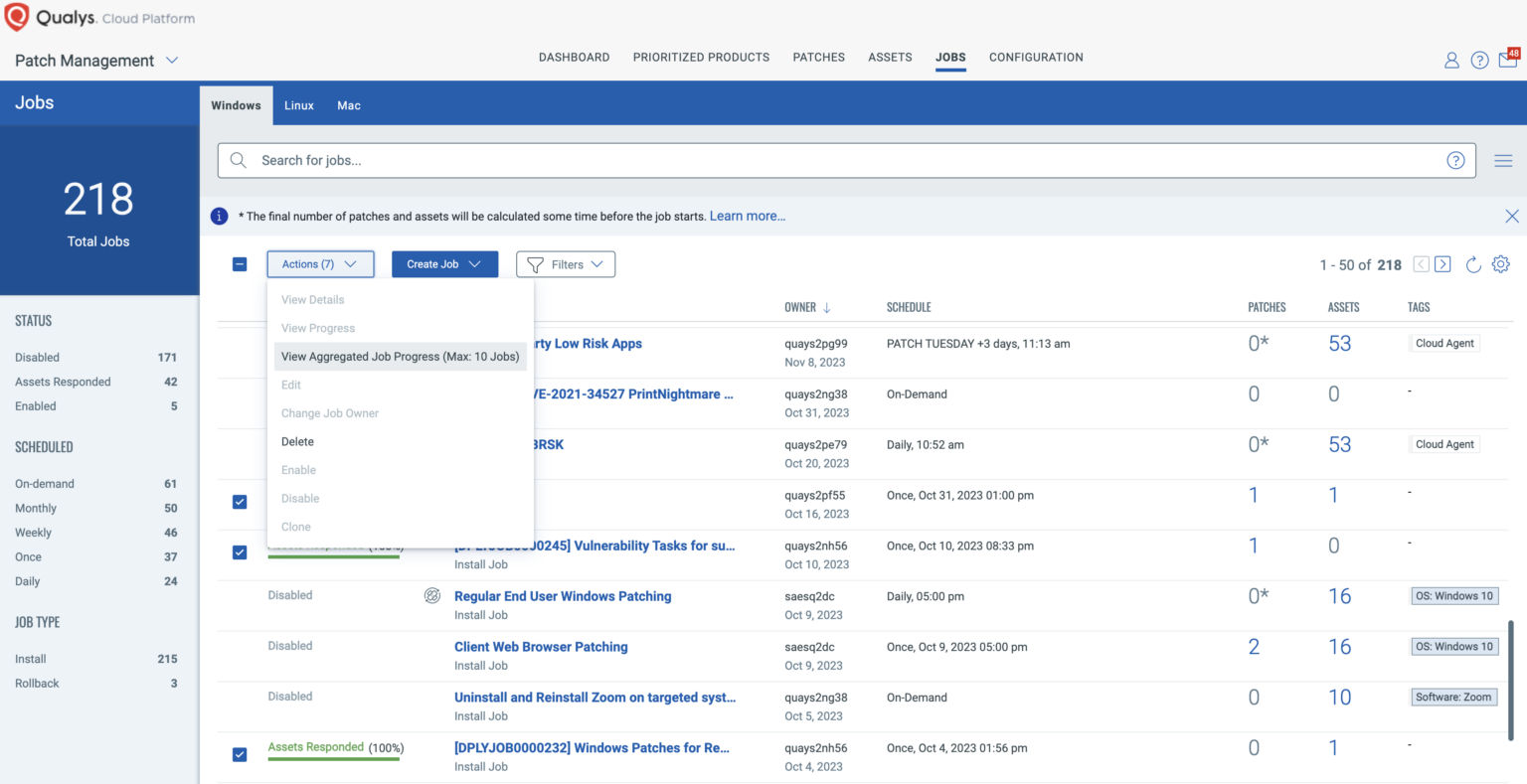Image resolution: width=1527 pixels, height=784 pixels.
Task: Click the Learn more link
Action: 748,216
